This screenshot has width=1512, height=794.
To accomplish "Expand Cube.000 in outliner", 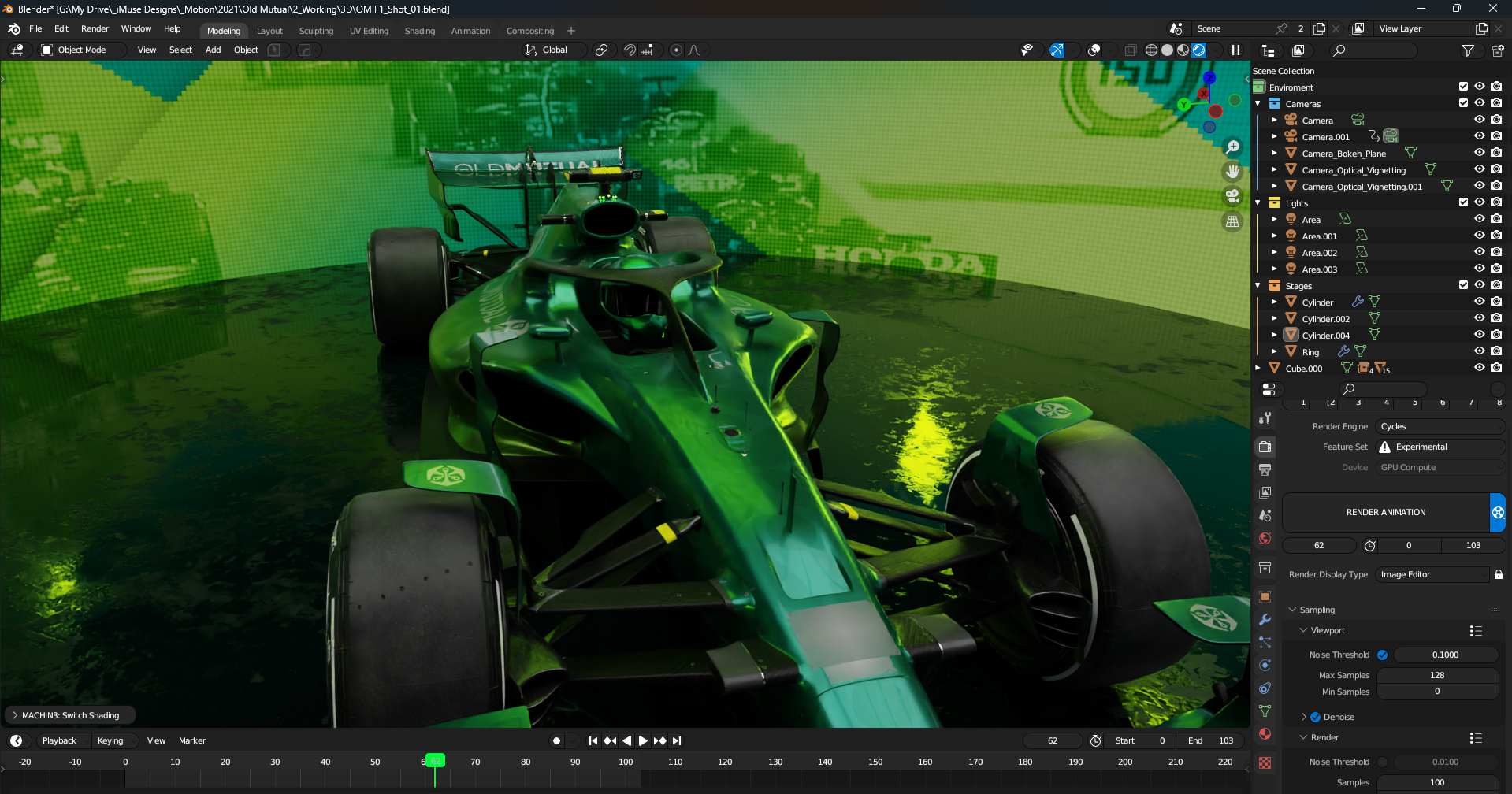I will [x=1258, y=368].
